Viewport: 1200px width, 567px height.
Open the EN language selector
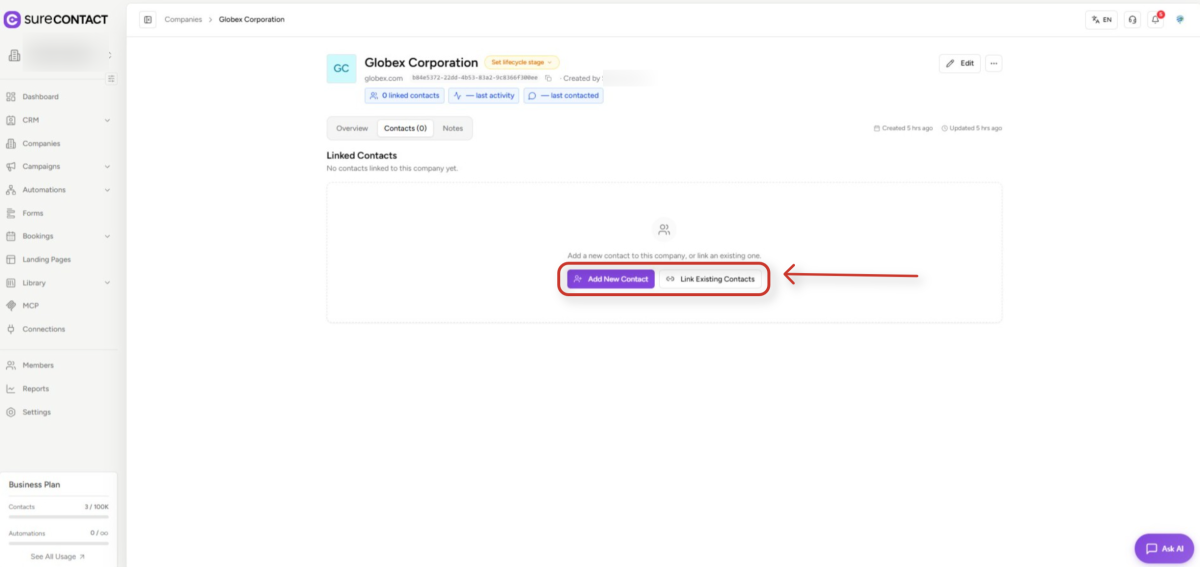click(1101, 19)
